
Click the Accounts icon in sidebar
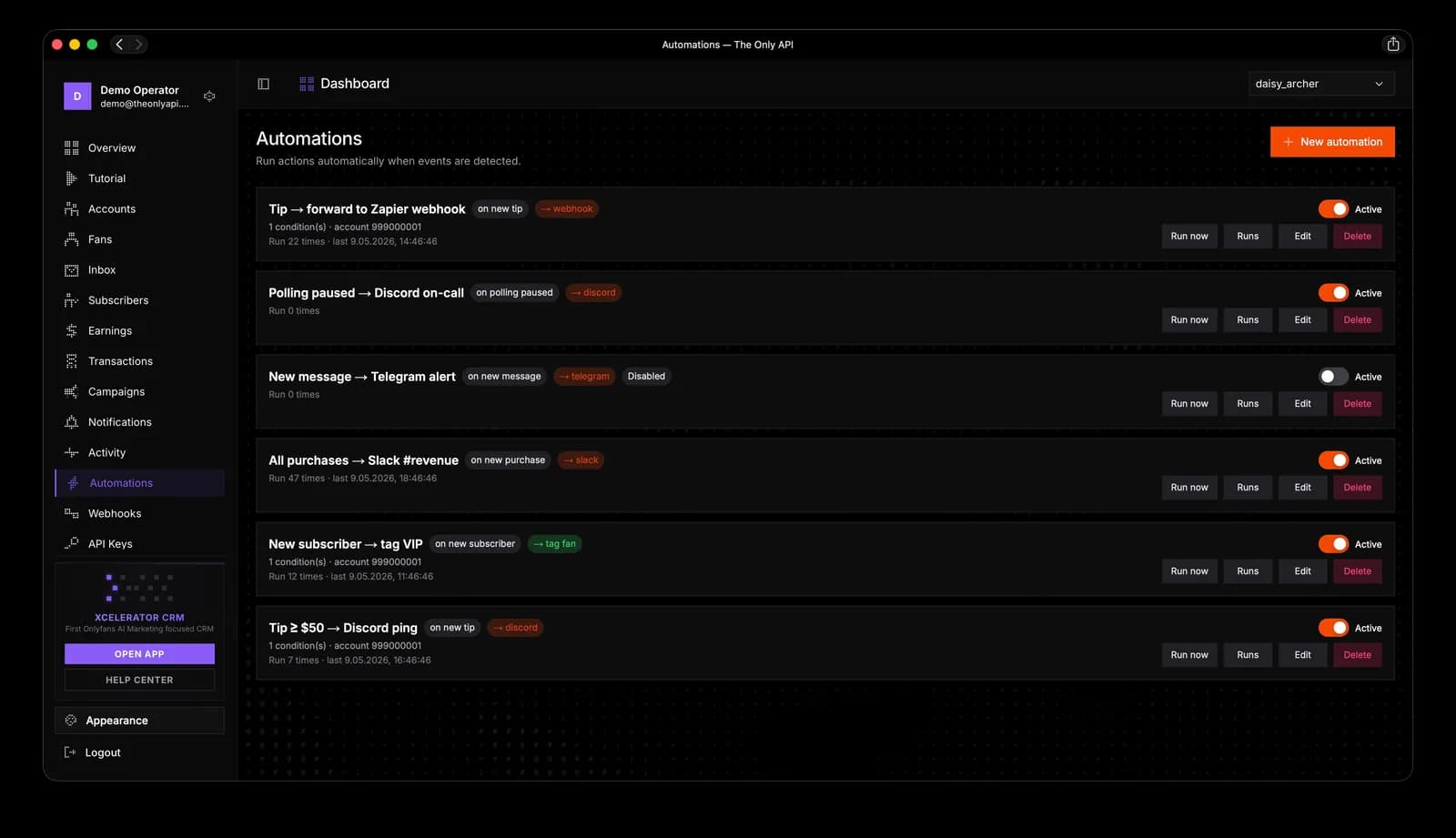tap(71, 209)
